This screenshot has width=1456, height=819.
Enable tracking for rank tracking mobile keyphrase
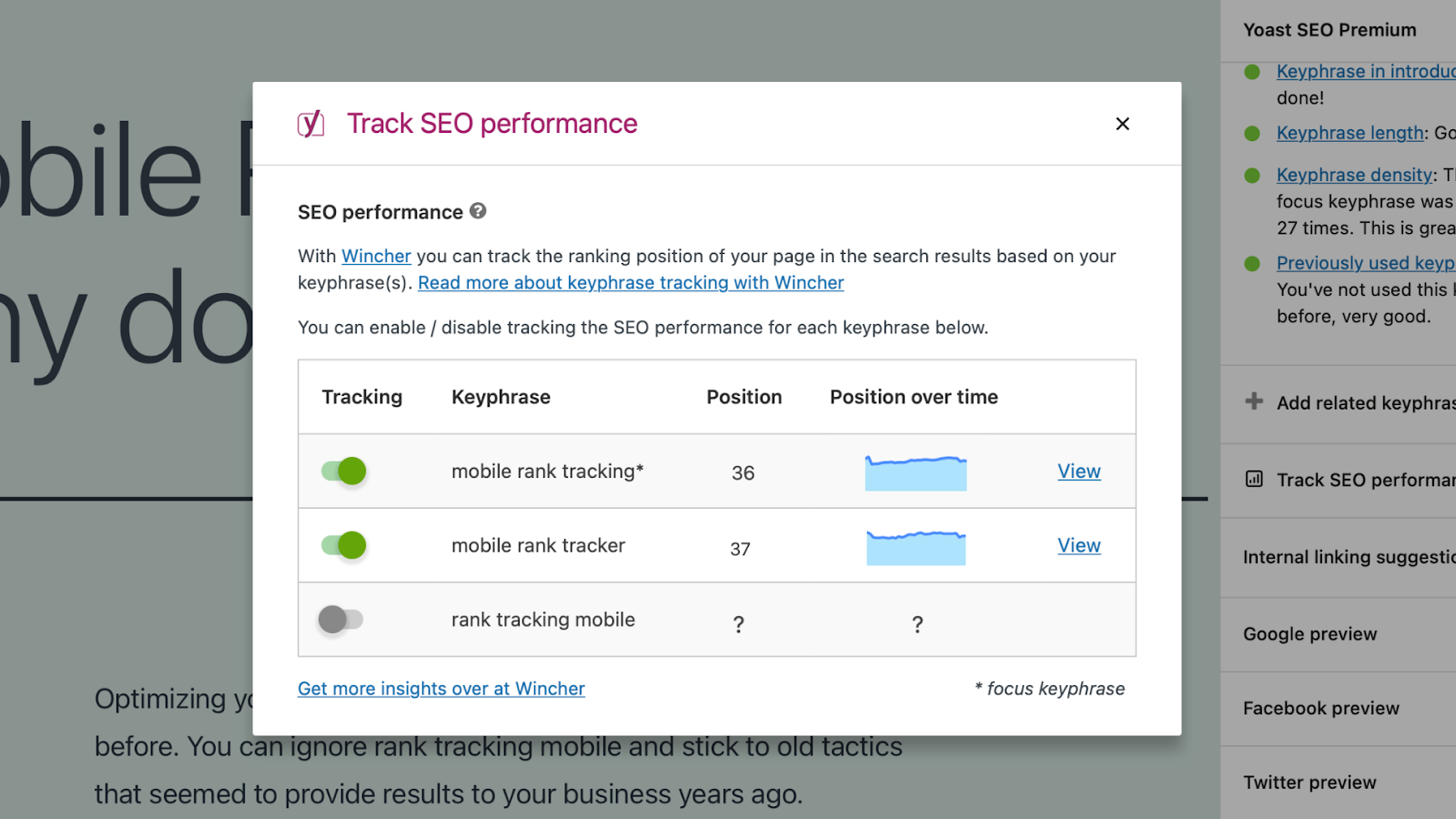coord(341,620)
